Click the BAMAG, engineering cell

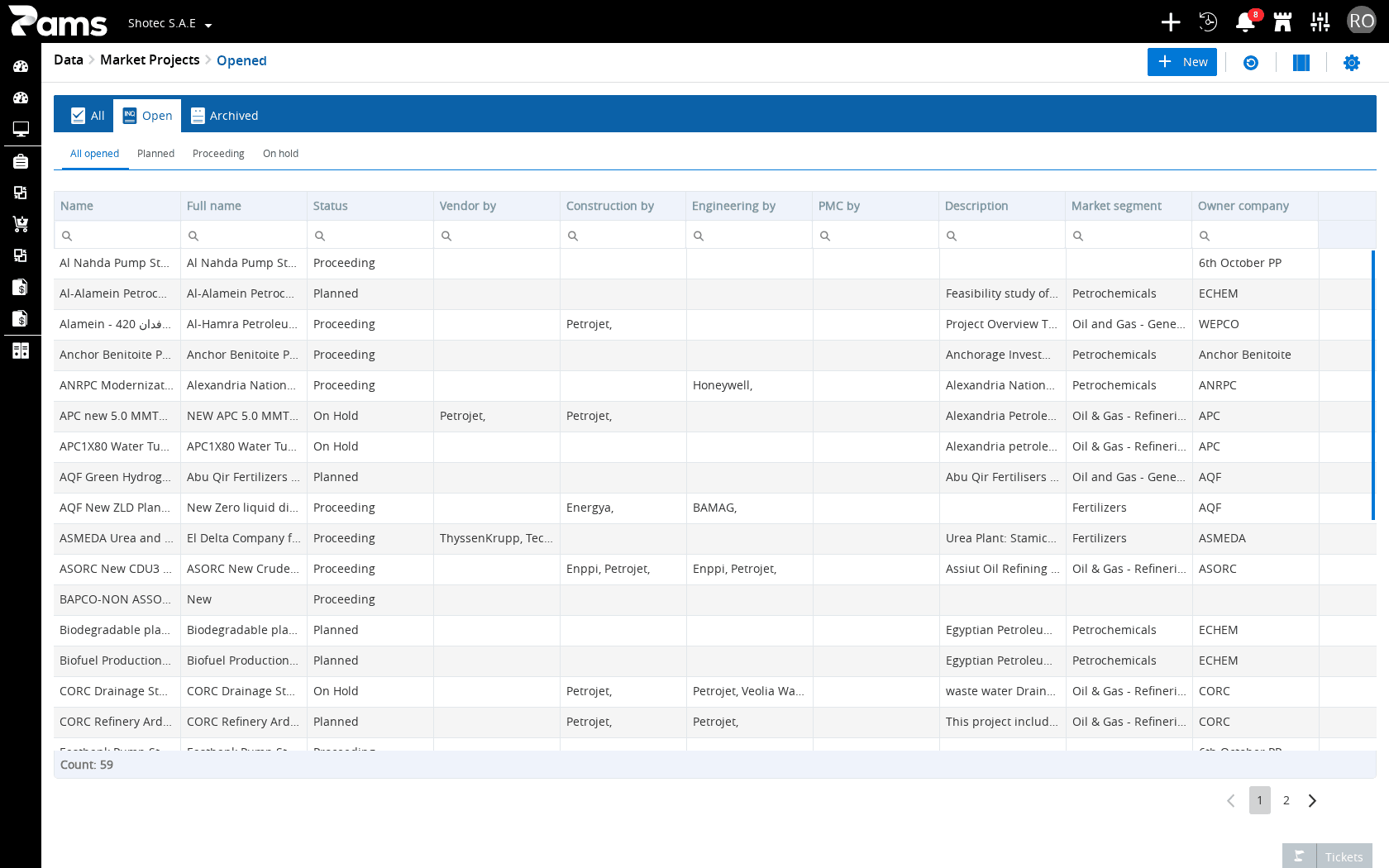coord(750,508)
